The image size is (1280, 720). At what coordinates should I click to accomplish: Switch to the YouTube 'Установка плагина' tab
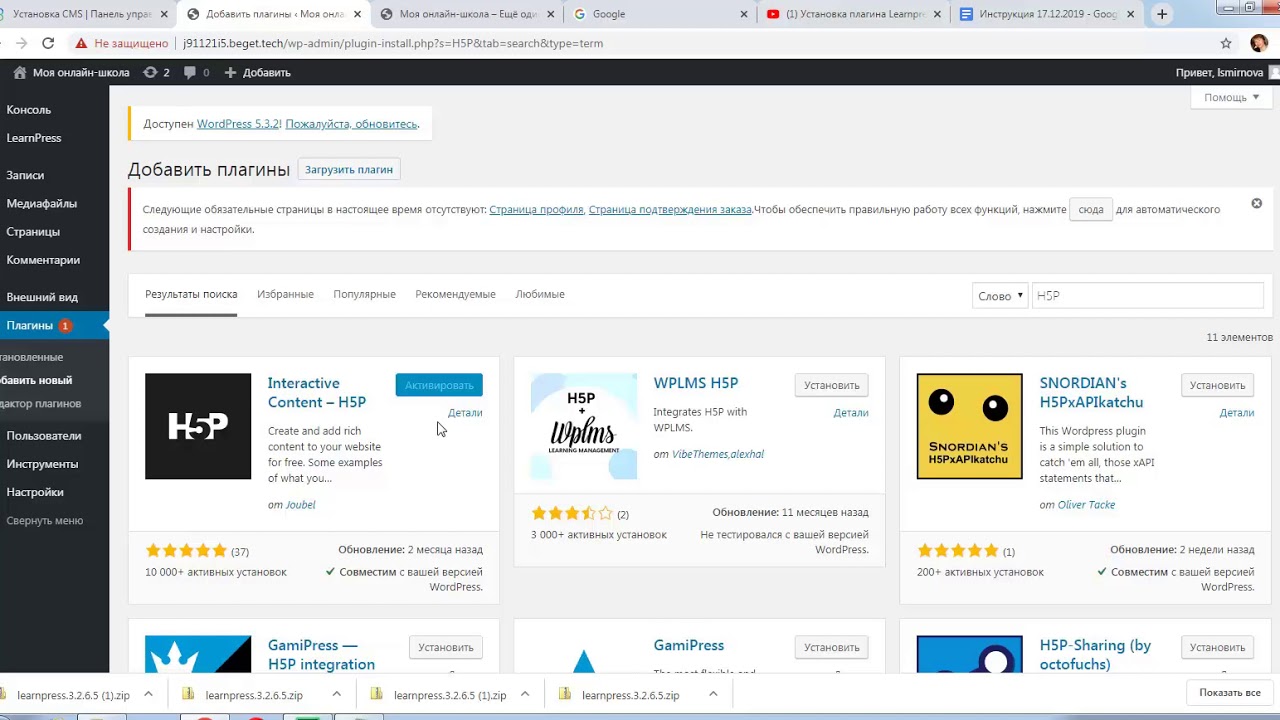(855, 14)
